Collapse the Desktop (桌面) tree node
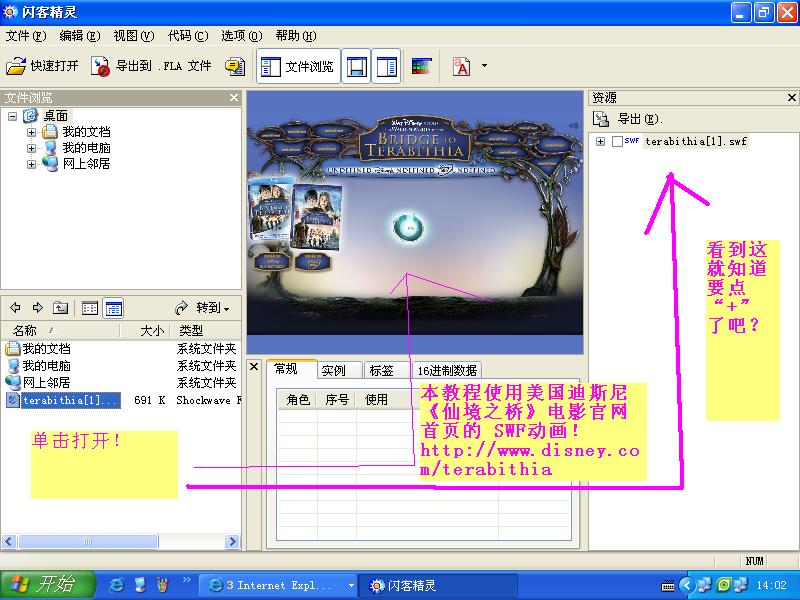The image size is (800, 600). (x=12, y=116)
